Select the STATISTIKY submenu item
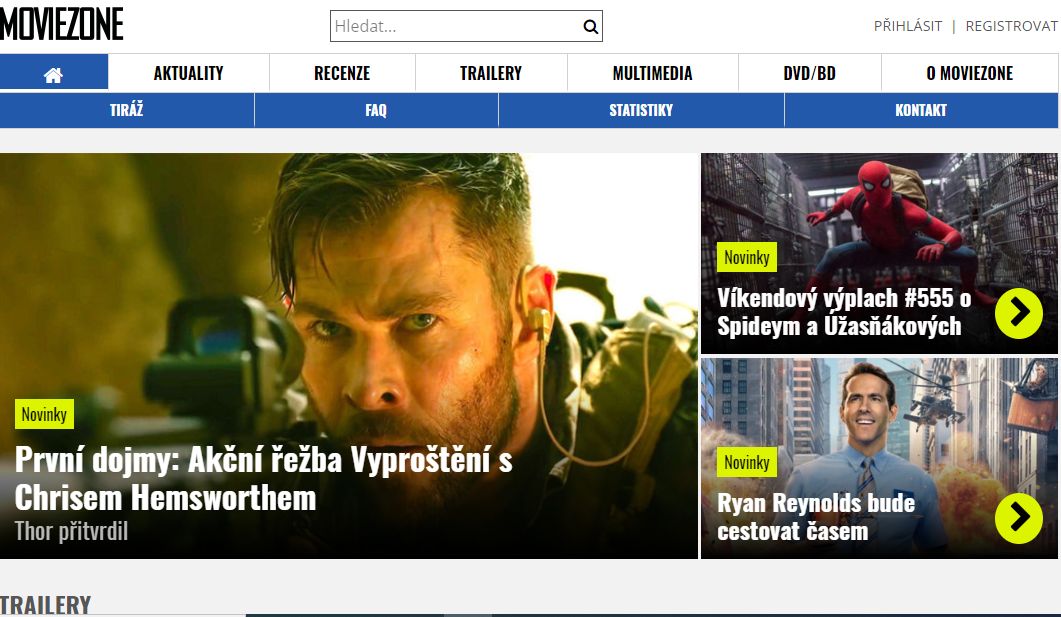 tap(641, 110)
